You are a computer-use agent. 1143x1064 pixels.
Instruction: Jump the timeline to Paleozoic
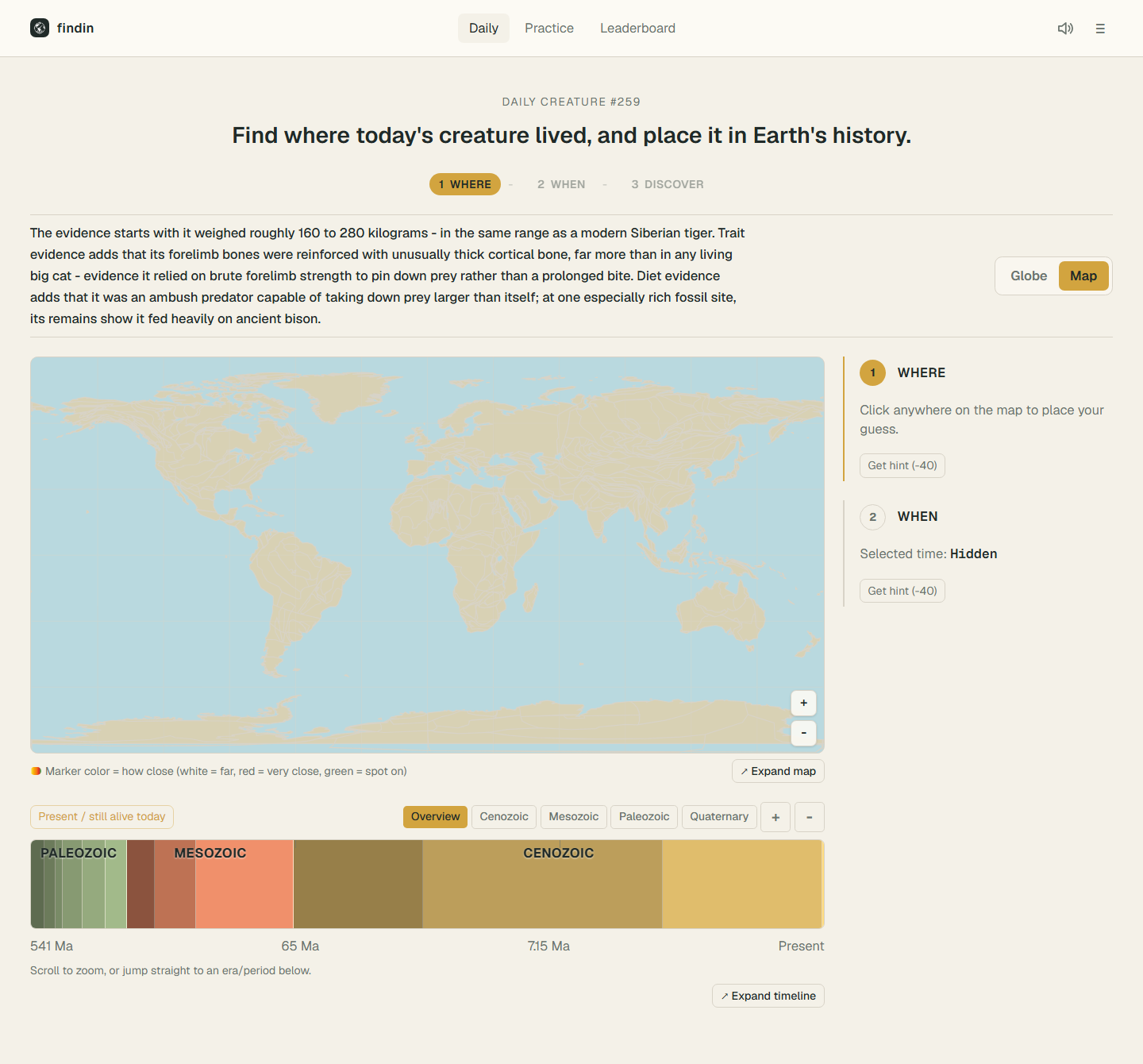[x=645, y=817]
